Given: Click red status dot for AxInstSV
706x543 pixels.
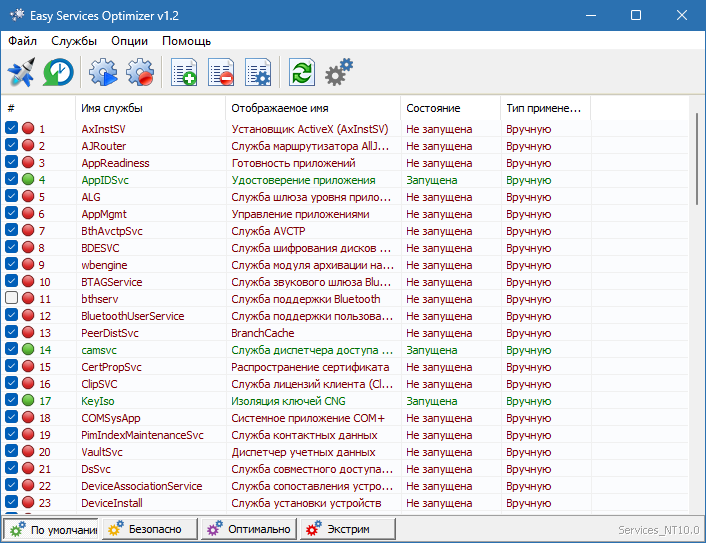Looking at the screenshot, I should (28, 128).
